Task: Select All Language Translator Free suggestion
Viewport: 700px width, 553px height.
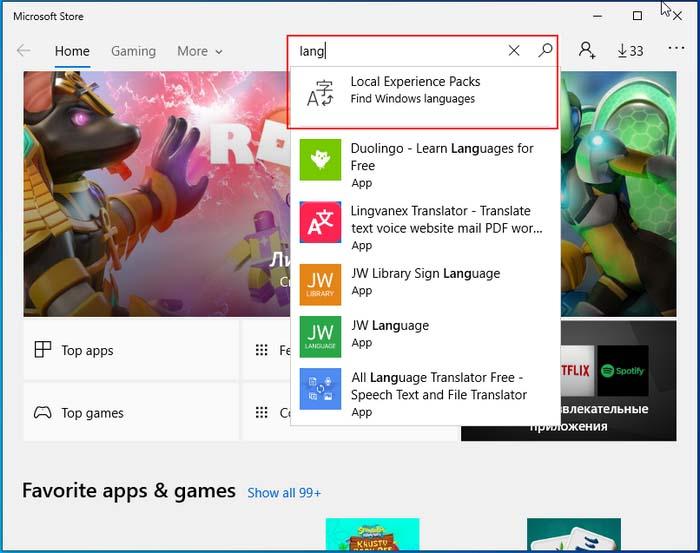Action: coord(424,393)
